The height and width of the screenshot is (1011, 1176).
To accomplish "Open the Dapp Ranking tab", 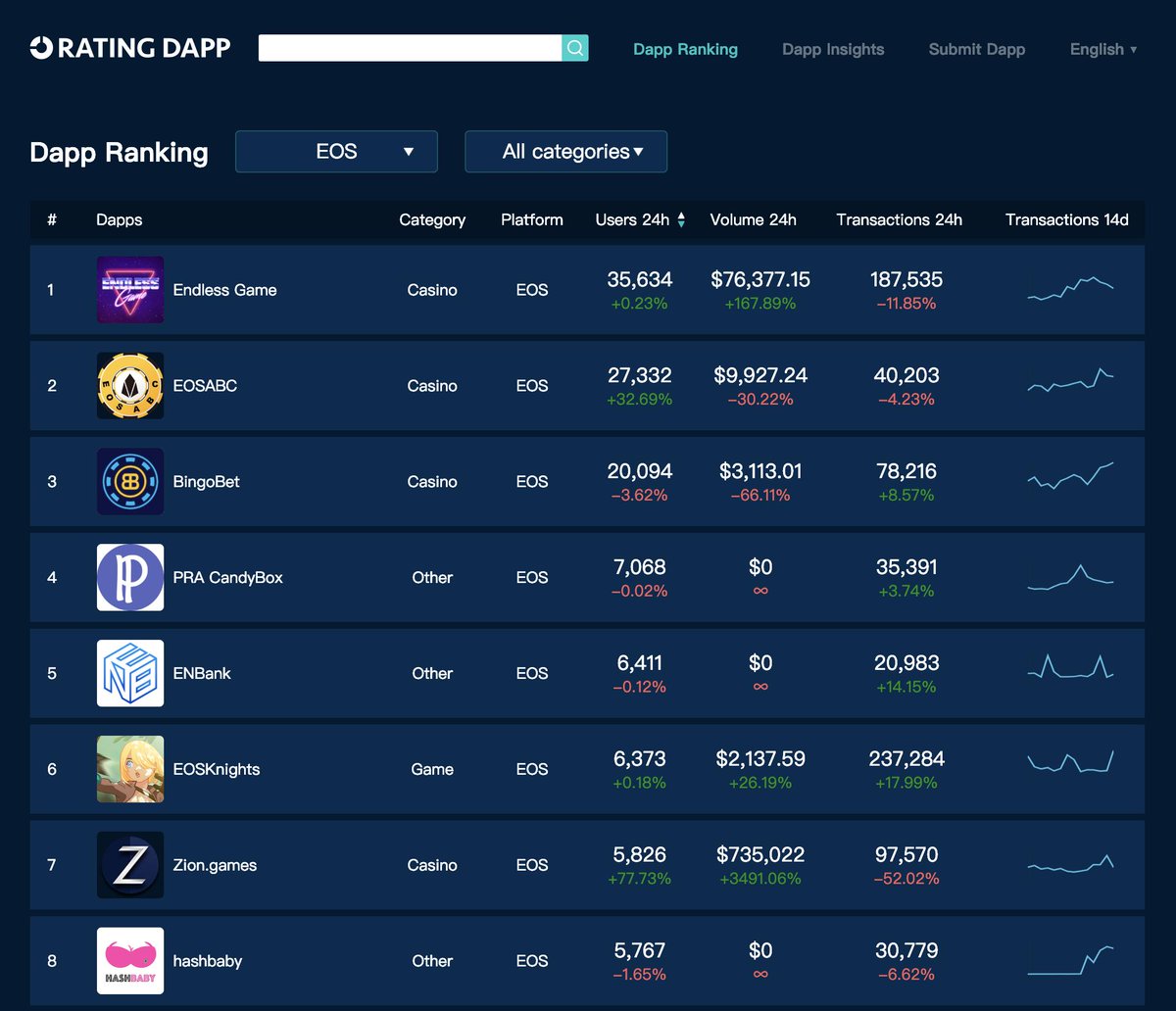I will coord(685,49).
